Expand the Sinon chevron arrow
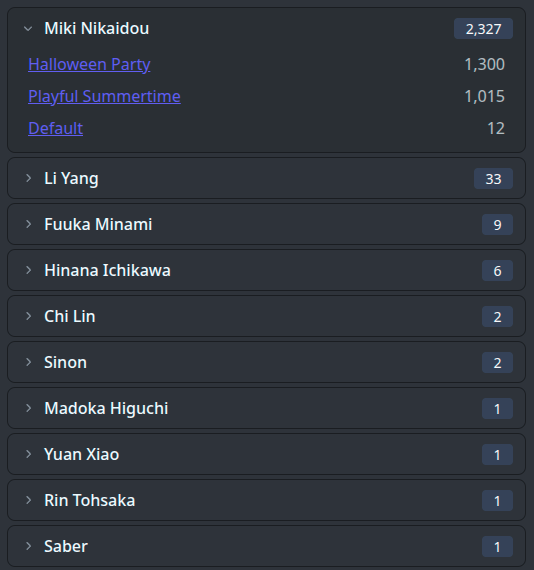The image size is (534, 570). point(28,362)
